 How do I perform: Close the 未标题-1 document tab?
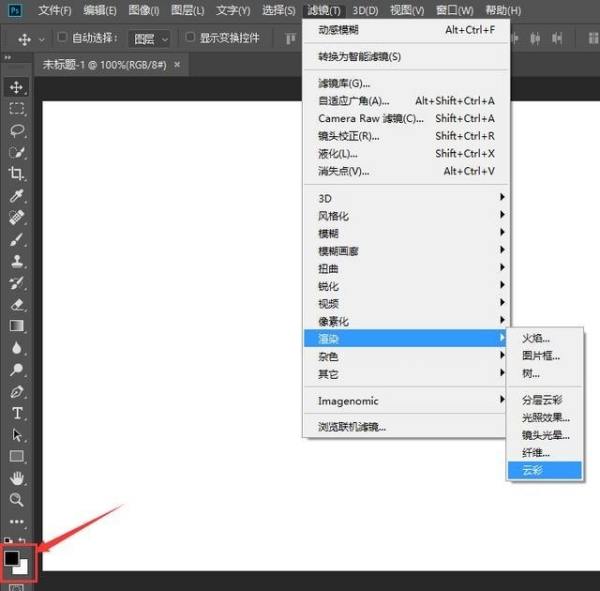click(x=177, y=65)
